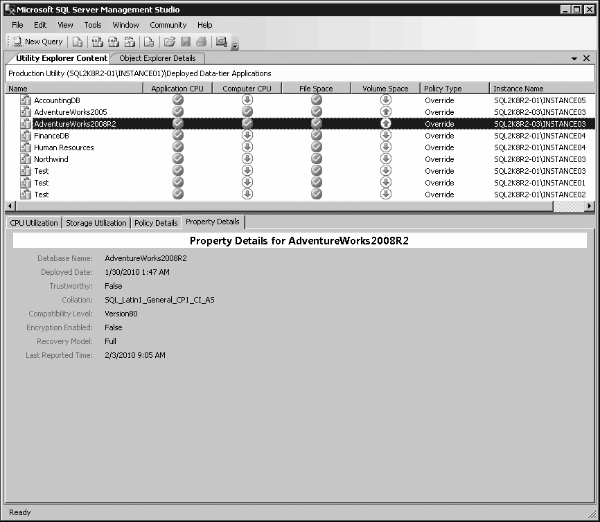Viewport: 600px width, 522px height.
Task: Click Human Resources Volume Space icon
Action: 386,147
